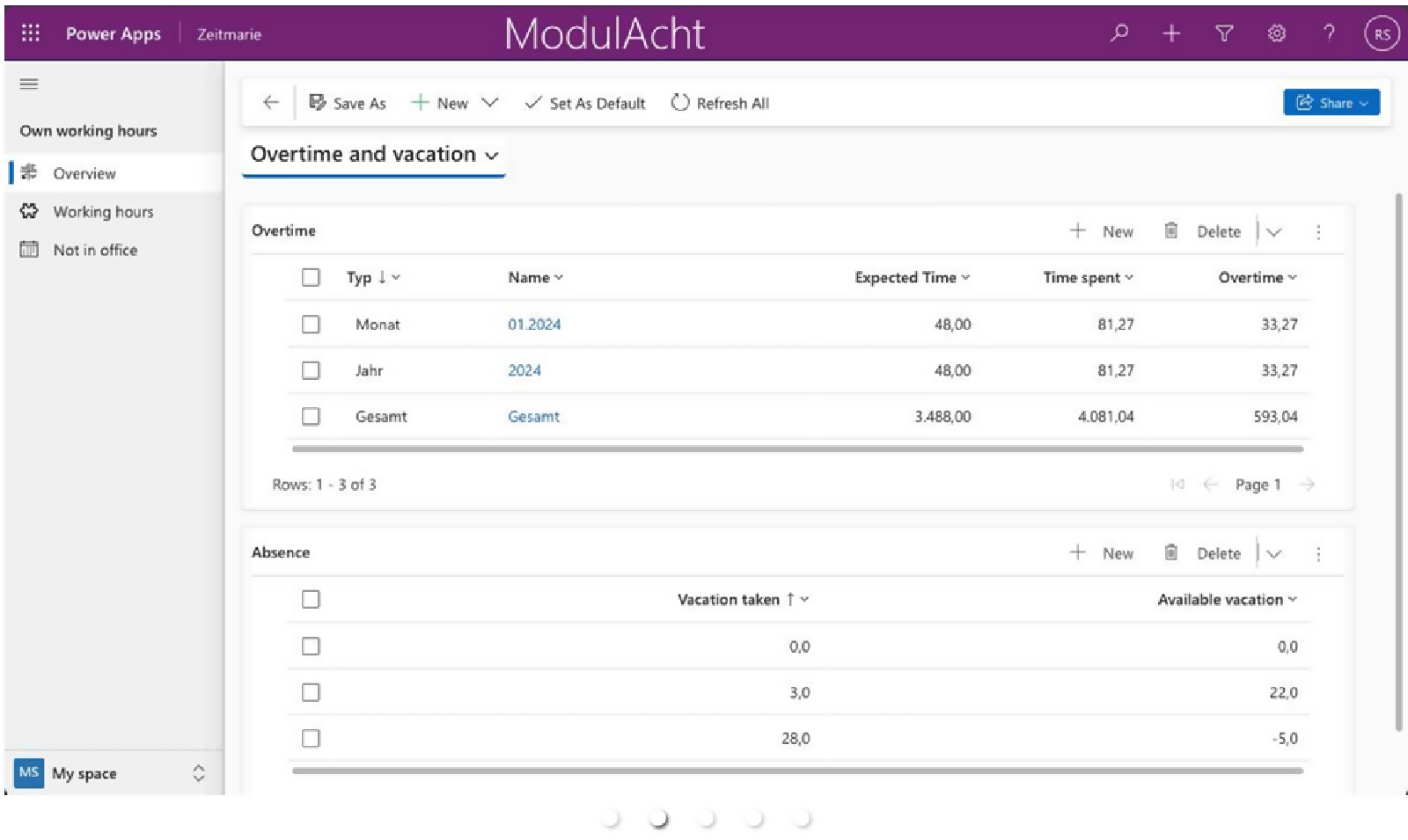The height and width of the screenshot is (840, 1408).
Task: Open the Overtime section more options menu
Action: (x=1317, y=232)
